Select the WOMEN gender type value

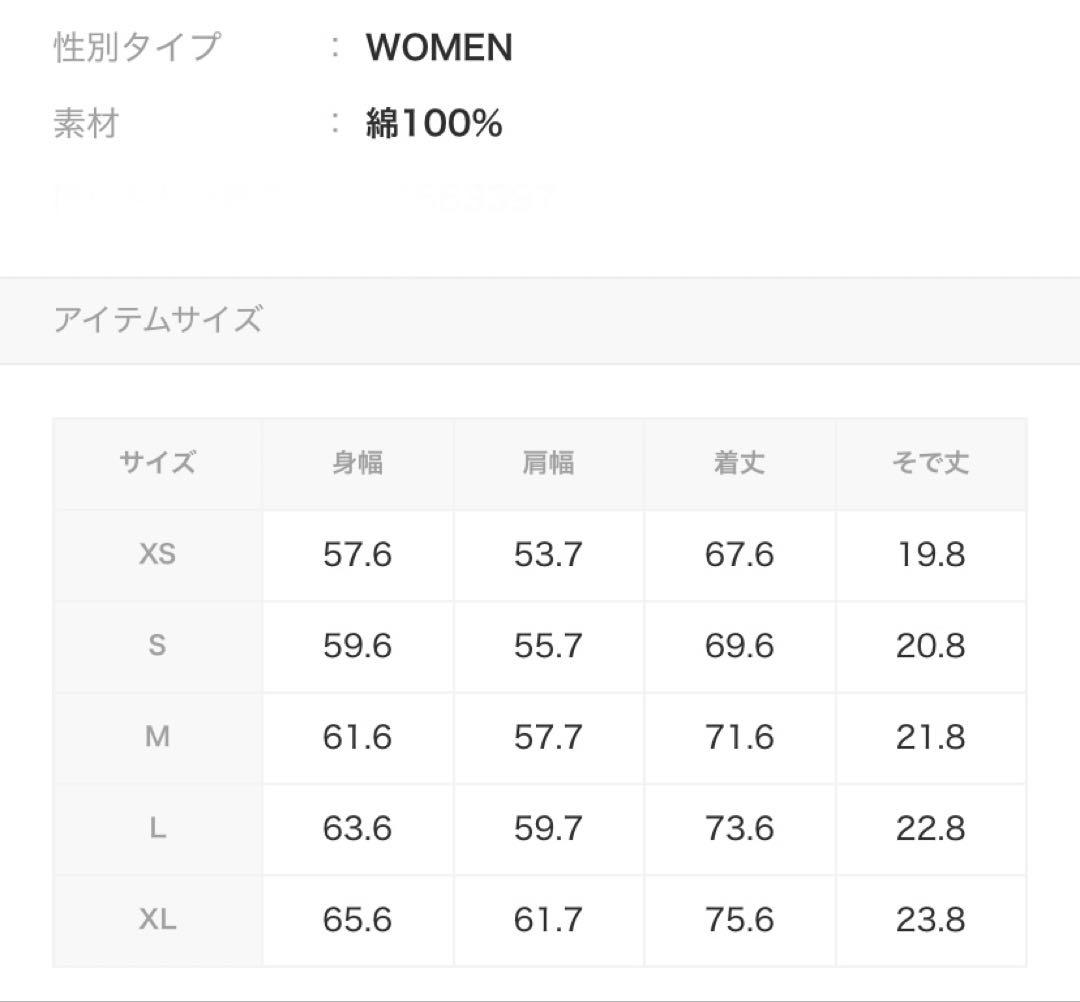pos(439,48)
